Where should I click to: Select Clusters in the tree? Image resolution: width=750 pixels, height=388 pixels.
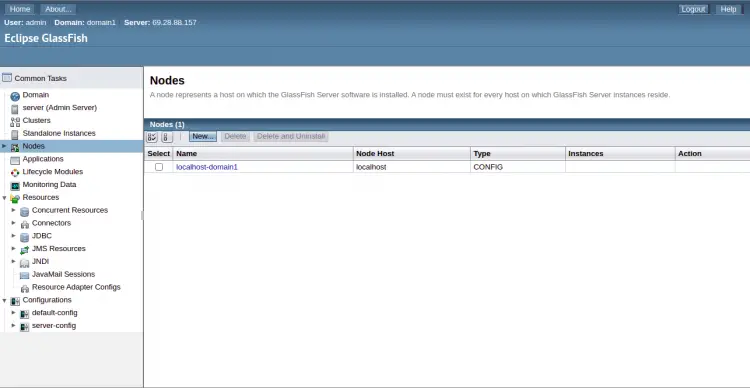pos(36,121)
